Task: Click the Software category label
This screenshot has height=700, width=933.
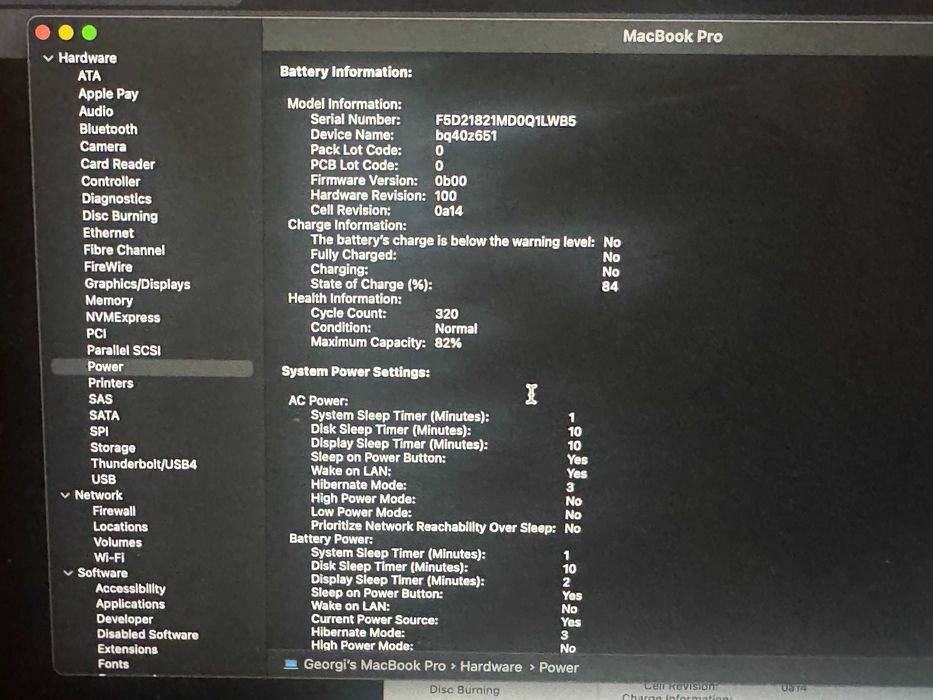Action: 102,573
